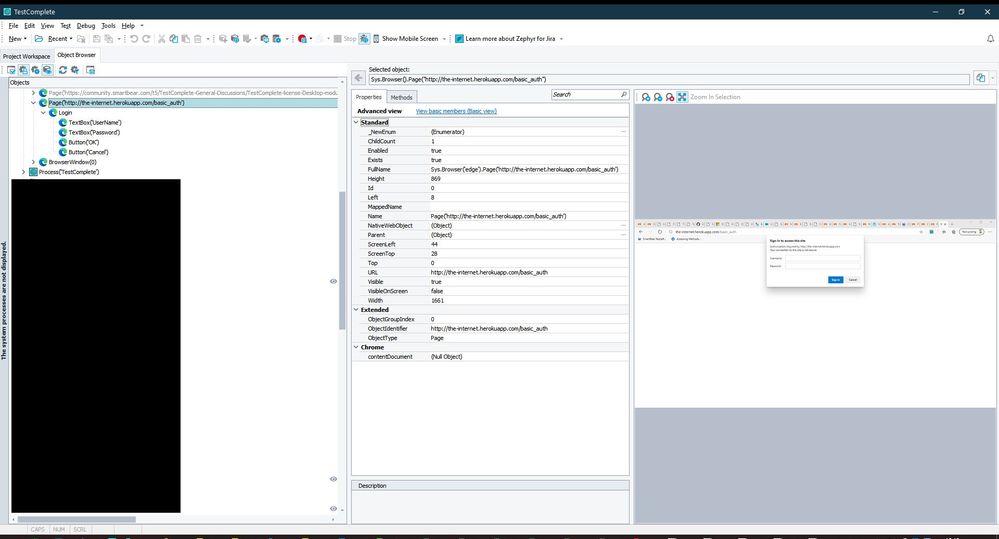Click the grayed-out Stop button in the toolbar

coord(348,39)
